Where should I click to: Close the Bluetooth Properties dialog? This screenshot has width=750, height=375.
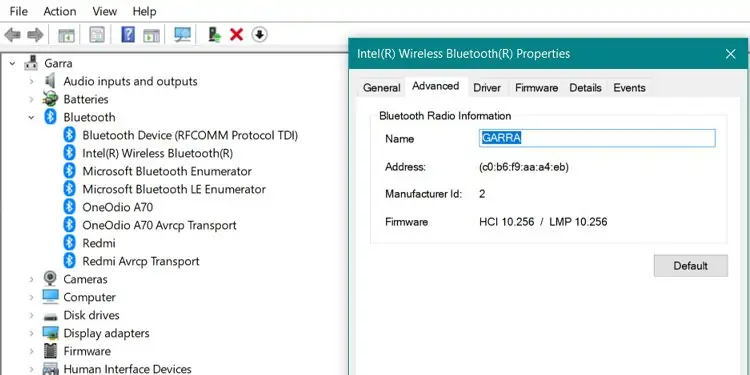coord(730,54)
